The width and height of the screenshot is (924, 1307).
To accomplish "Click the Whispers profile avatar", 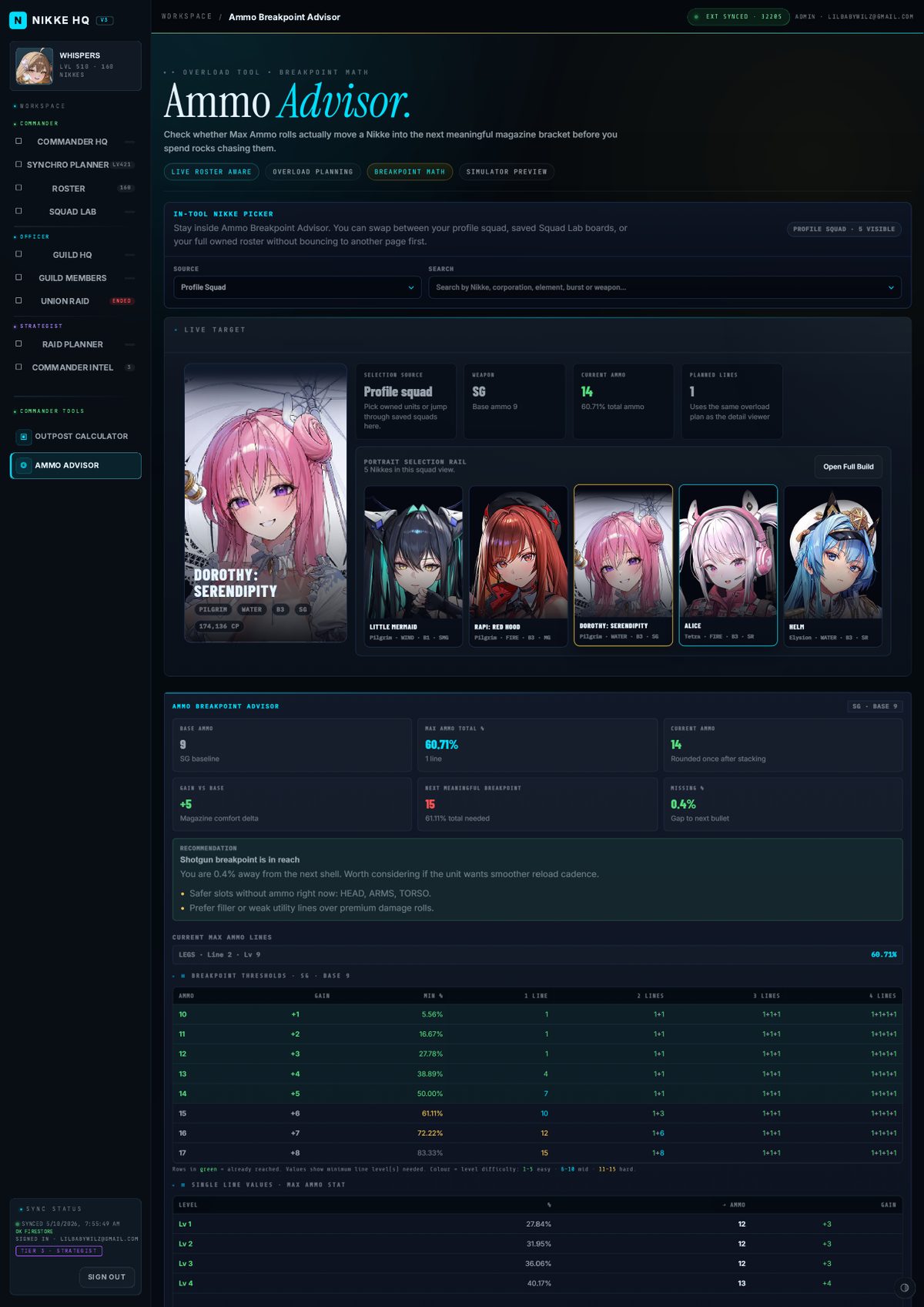I will [x=35, y=66].
